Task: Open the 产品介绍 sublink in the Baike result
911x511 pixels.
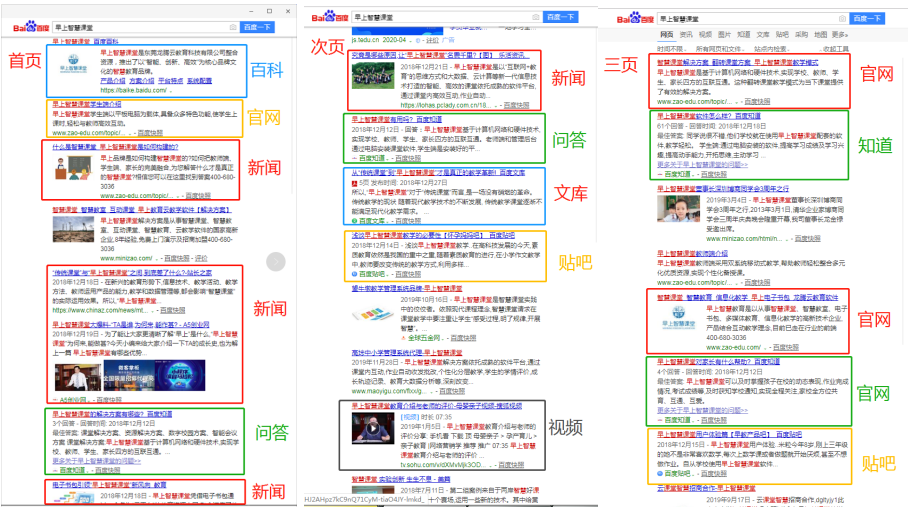Action: click(x=113, y=81)
